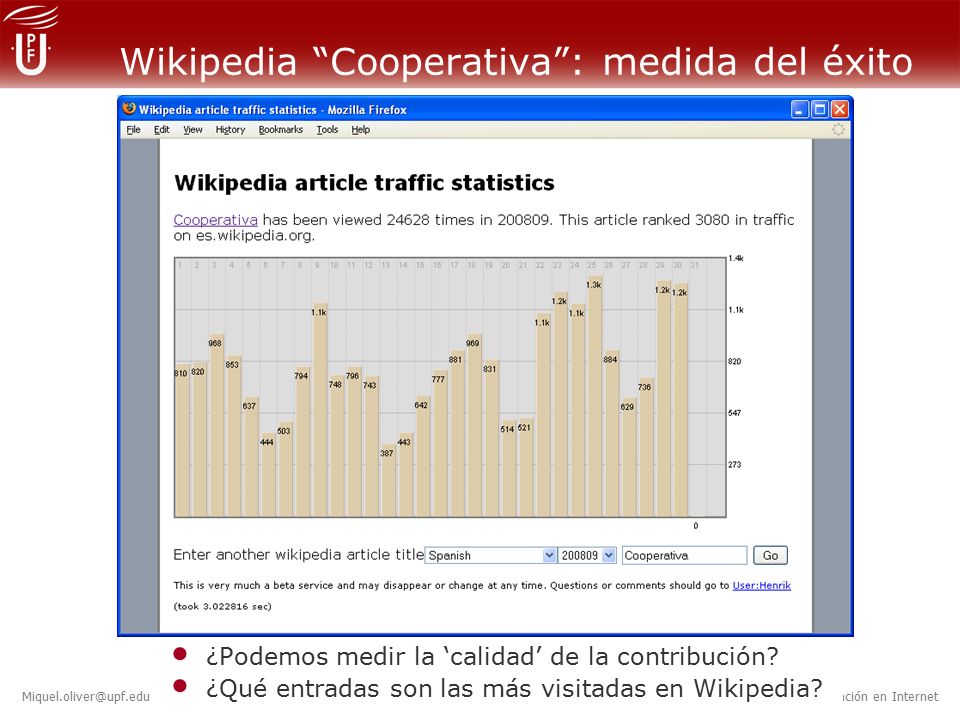Click the '¿Qué entradas son las más visitadas' bullet

click(514, 688)
